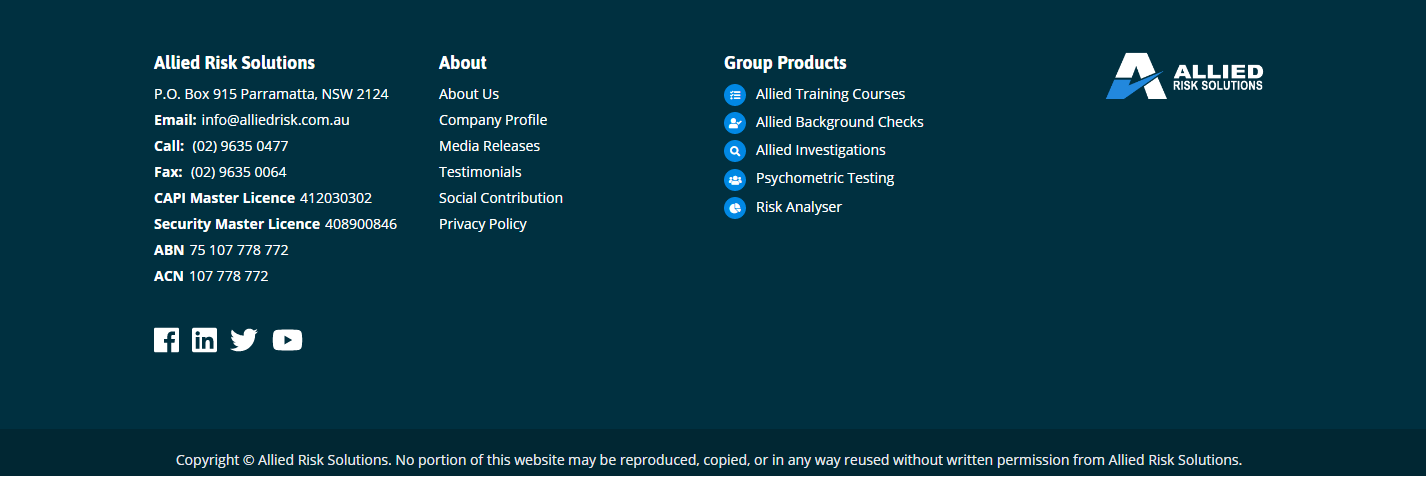The image size is (1426, 481).
Task: Open the Social Contribution link
Action: point(501,198)
